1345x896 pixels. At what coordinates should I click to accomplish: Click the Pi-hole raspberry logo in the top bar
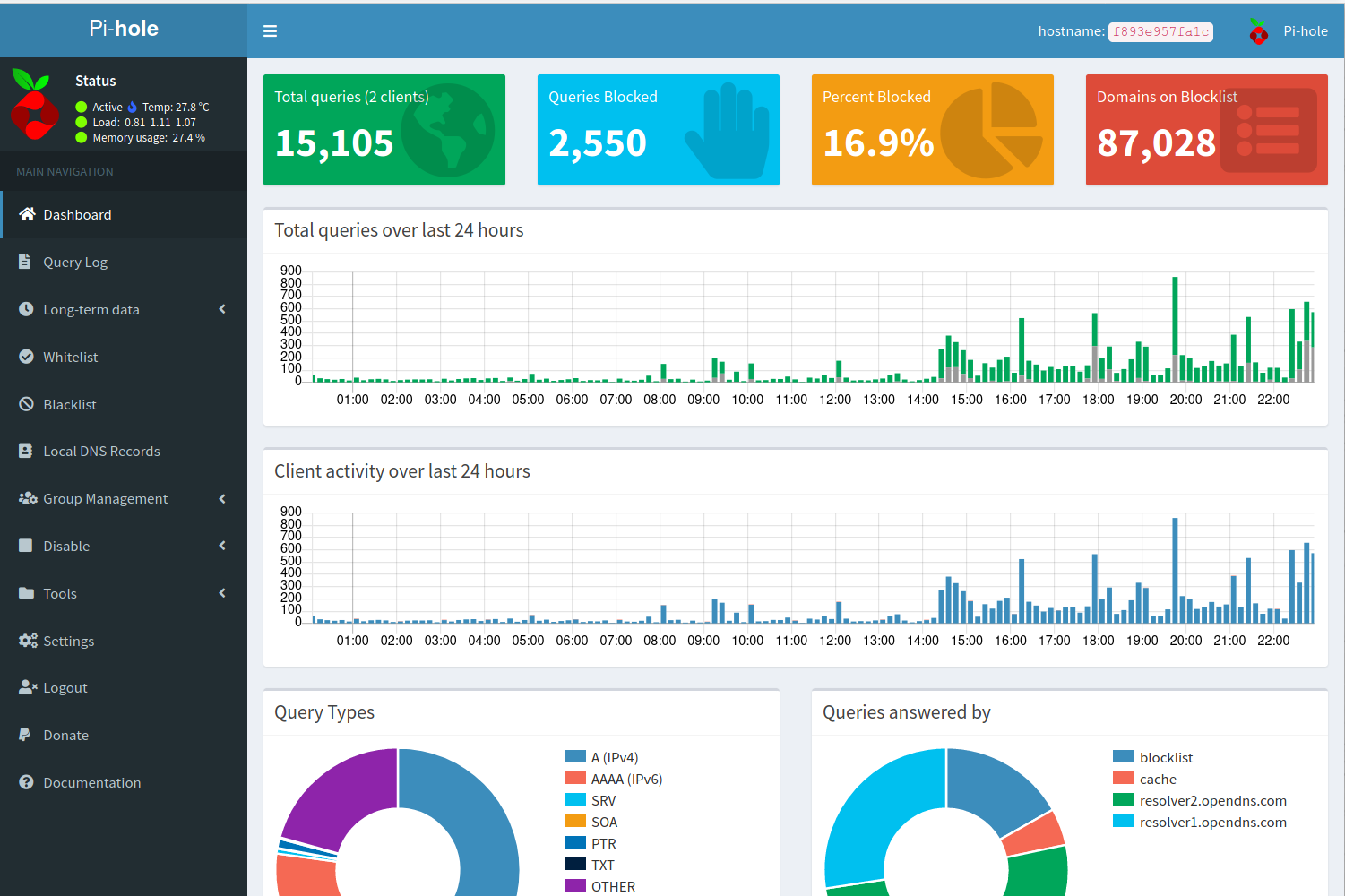[x=1259, y=31]
